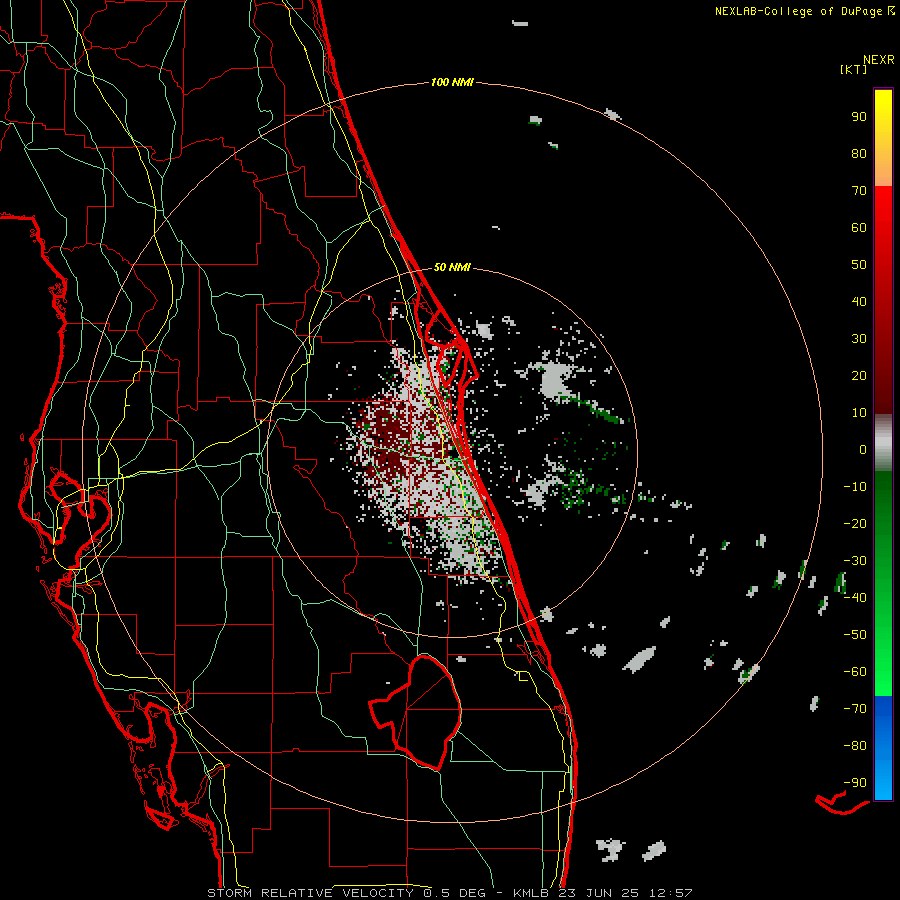
Task: Click the [KT] units label
Action: click(x=853, y=69)
